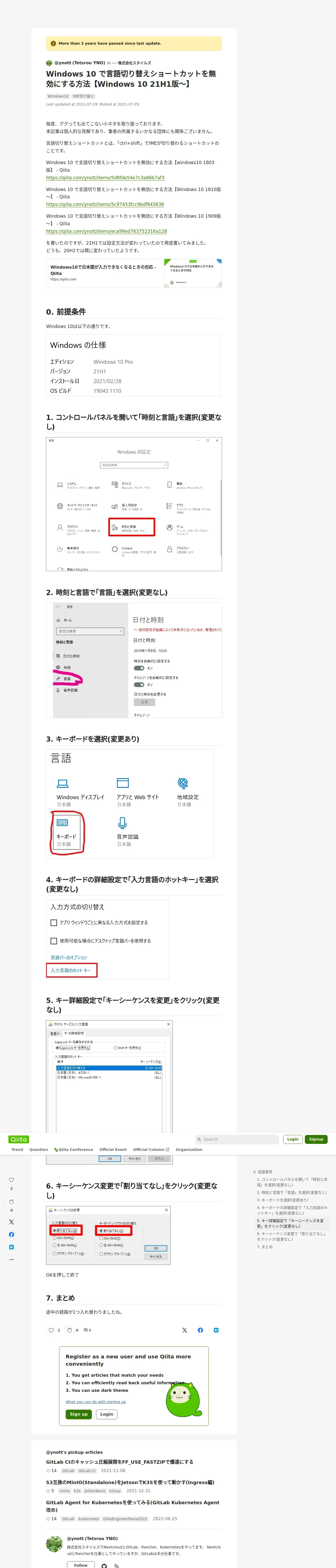
Task: Jump to '7. まとめ' in the table of contents
Action: pos(265,1247)
